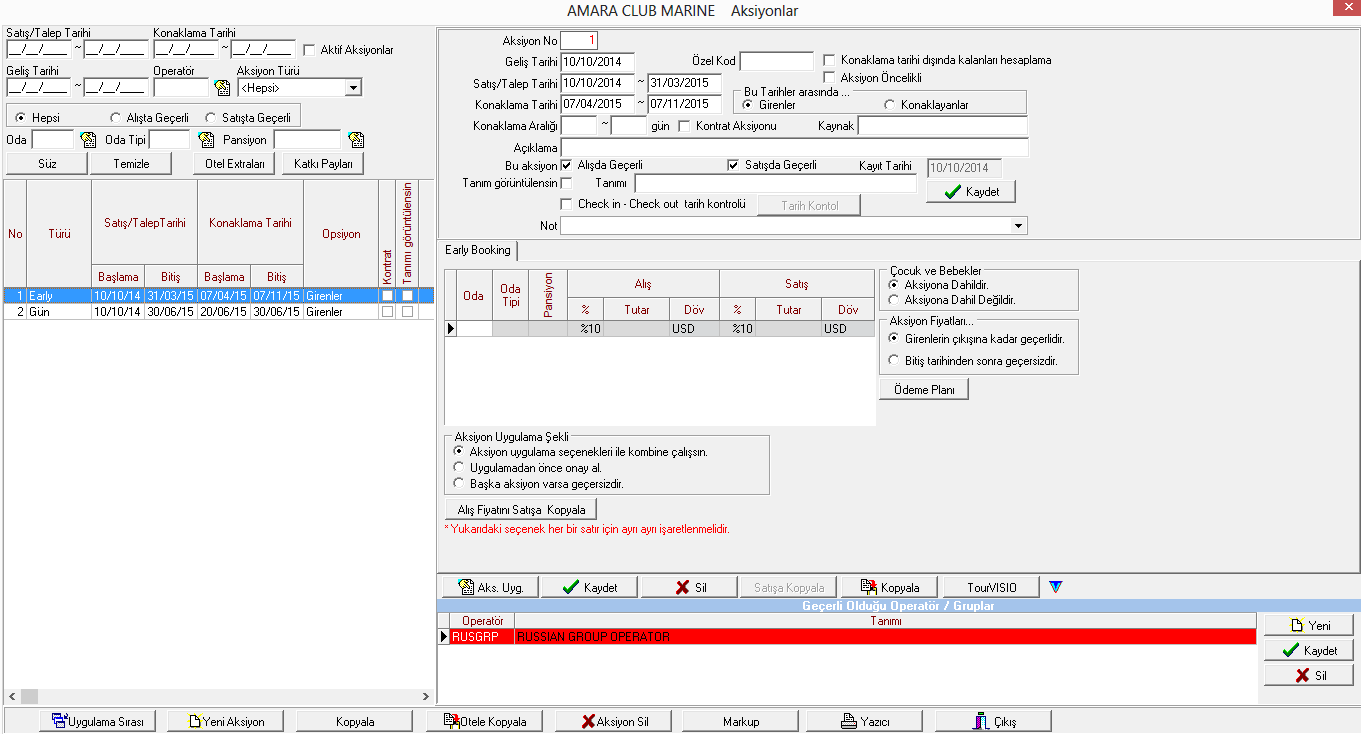Open Otel Extraları
The image size is (1361, 734).
pos(234,163)
